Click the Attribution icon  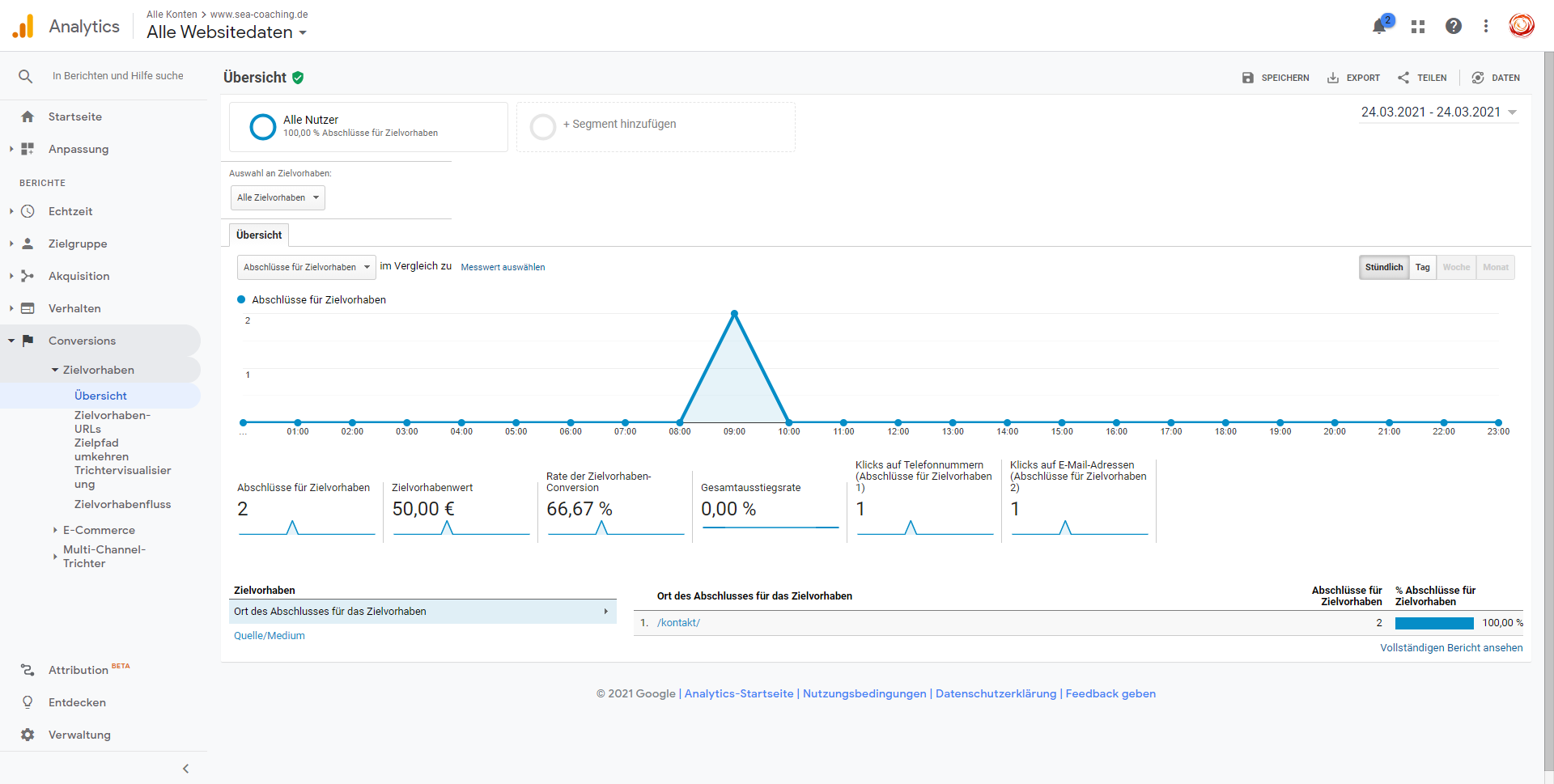(x=28, y=670)
